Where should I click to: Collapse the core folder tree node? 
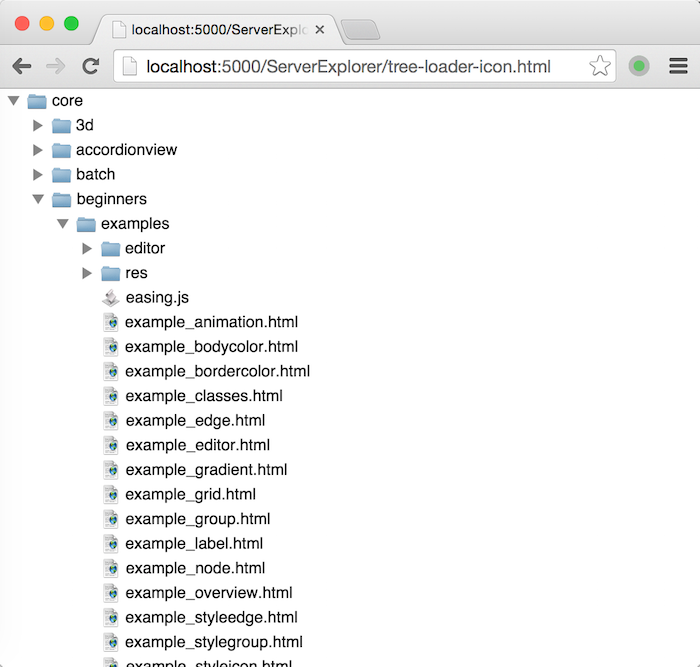(13, 101)
